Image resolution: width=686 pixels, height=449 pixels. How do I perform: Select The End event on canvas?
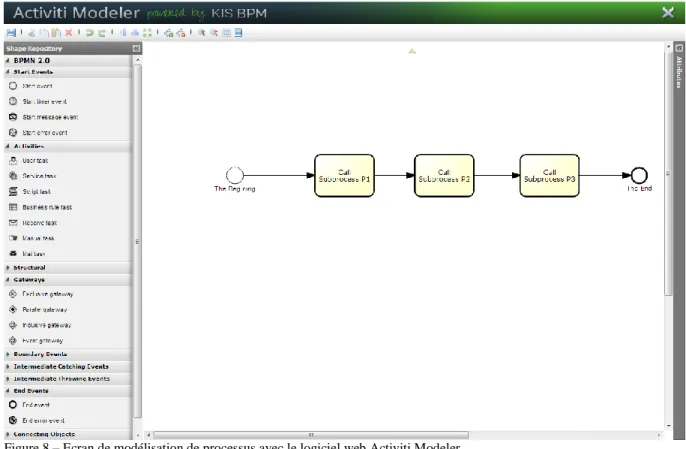point(639,175)
